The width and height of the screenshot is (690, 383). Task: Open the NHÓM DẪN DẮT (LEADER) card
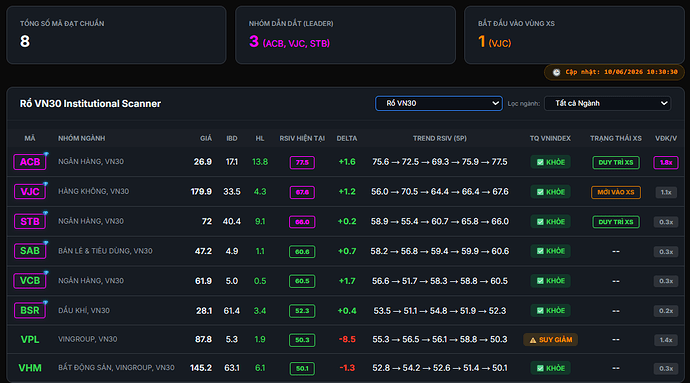click(345, 35)
